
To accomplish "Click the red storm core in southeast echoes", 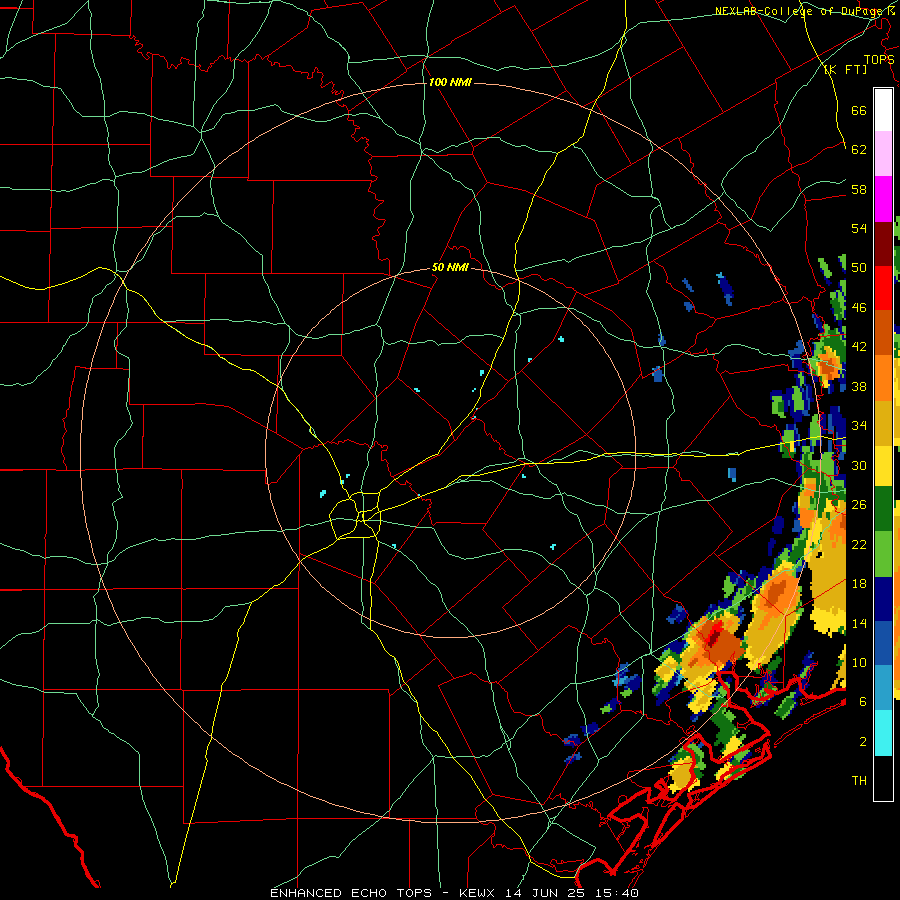I will (x=714, y=635).
